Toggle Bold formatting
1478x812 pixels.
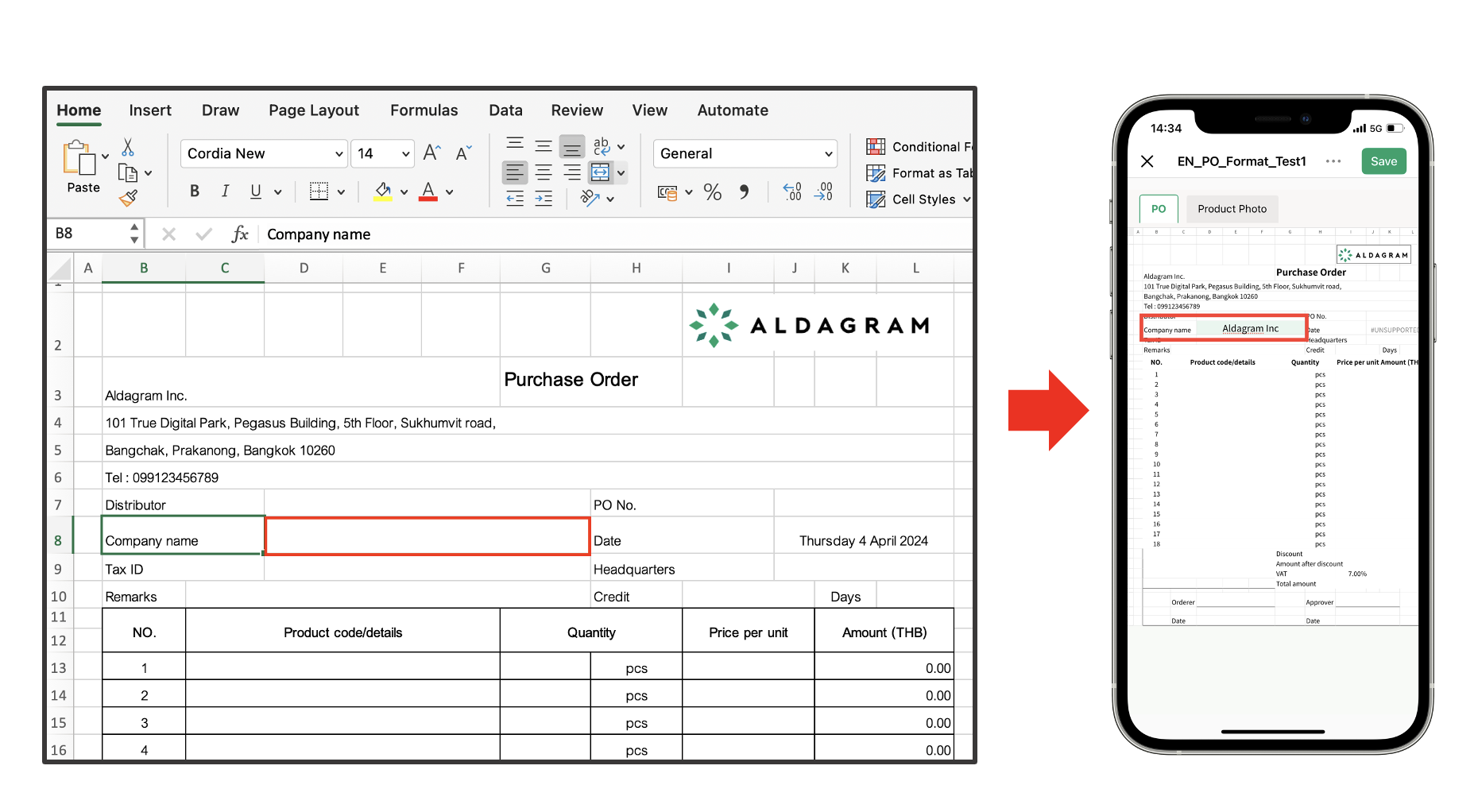coord(195,191)
